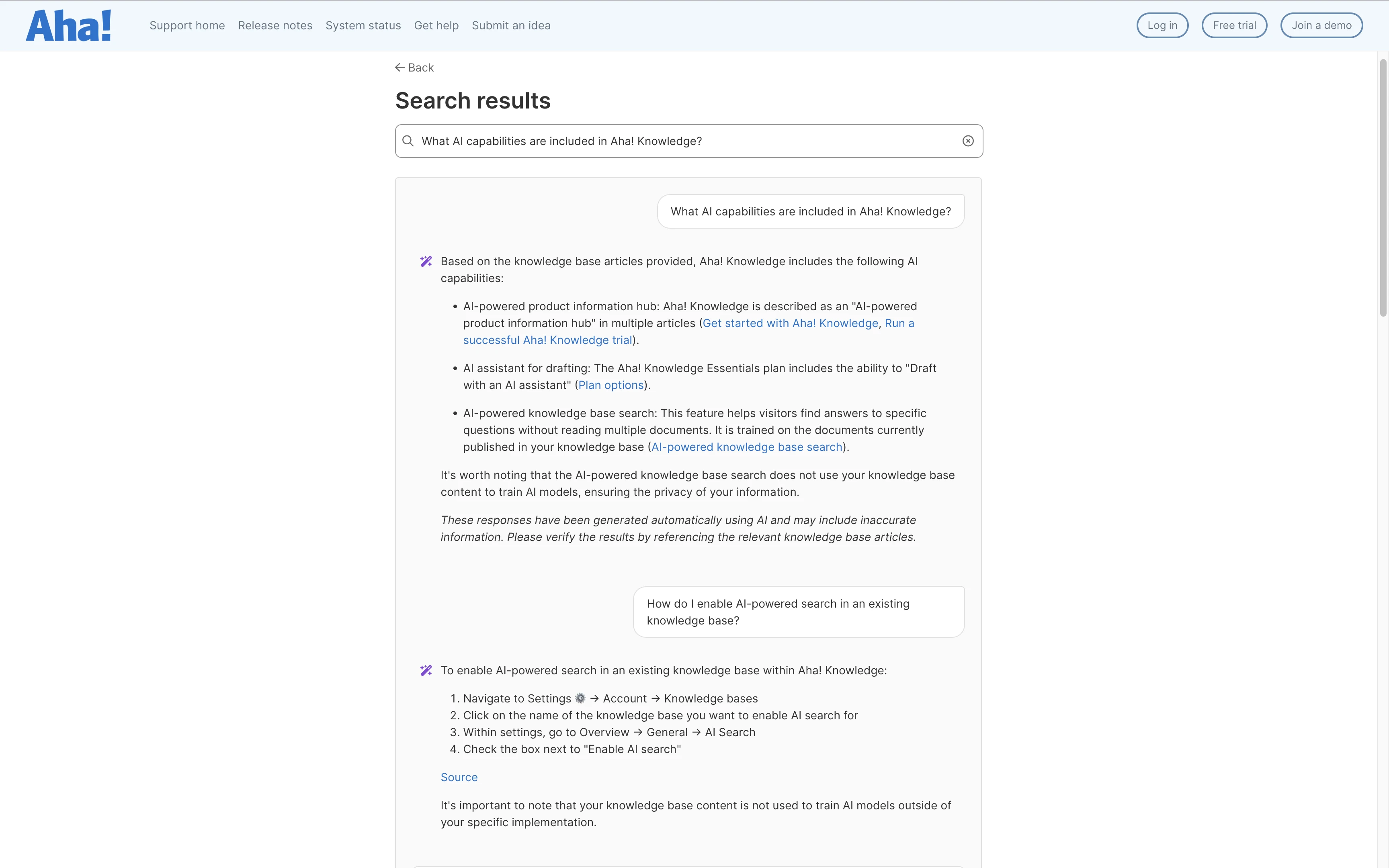
Task: Open the AI-powered knowledge base search link
Action: coord(746,447)
